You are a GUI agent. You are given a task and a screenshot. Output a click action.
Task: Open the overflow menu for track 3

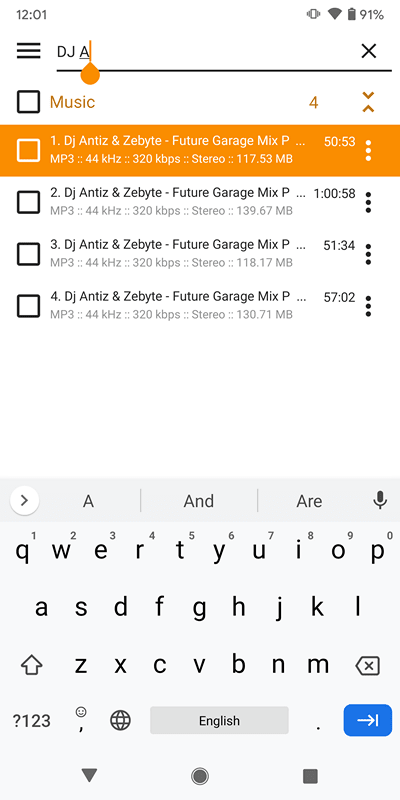(x=368, y=254)
